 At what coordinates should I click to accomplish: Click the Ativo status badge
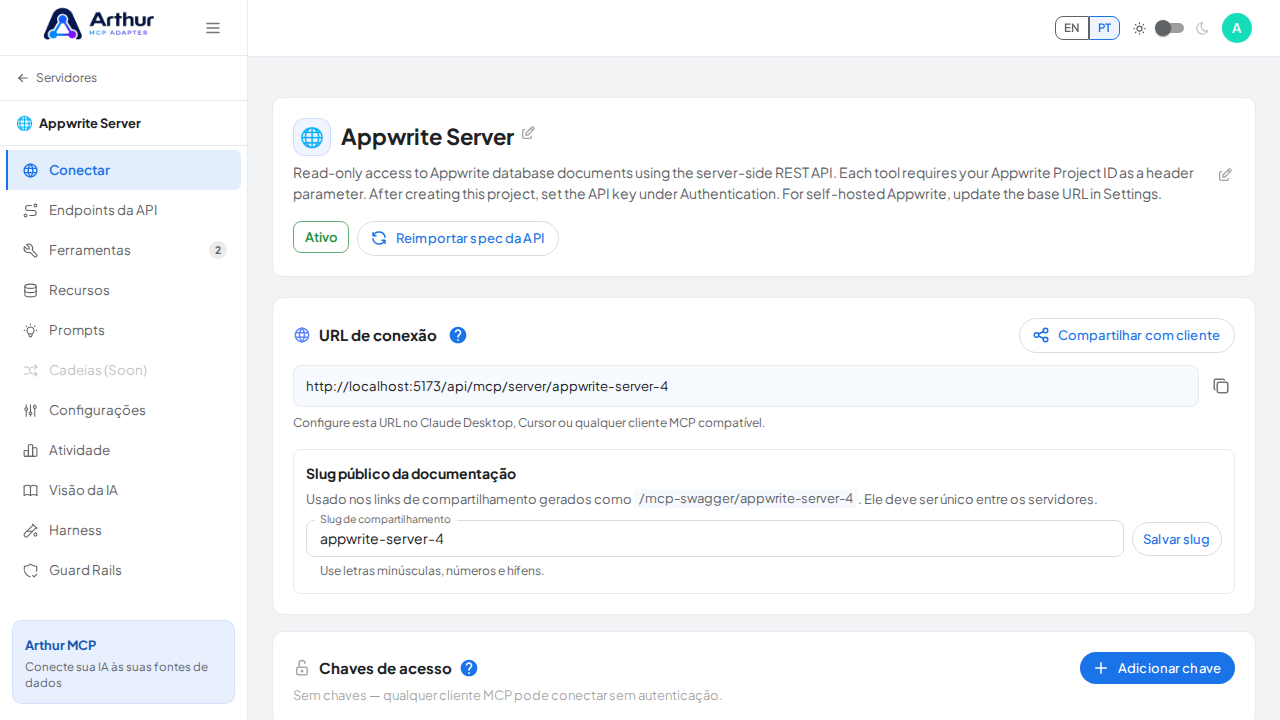321,237
